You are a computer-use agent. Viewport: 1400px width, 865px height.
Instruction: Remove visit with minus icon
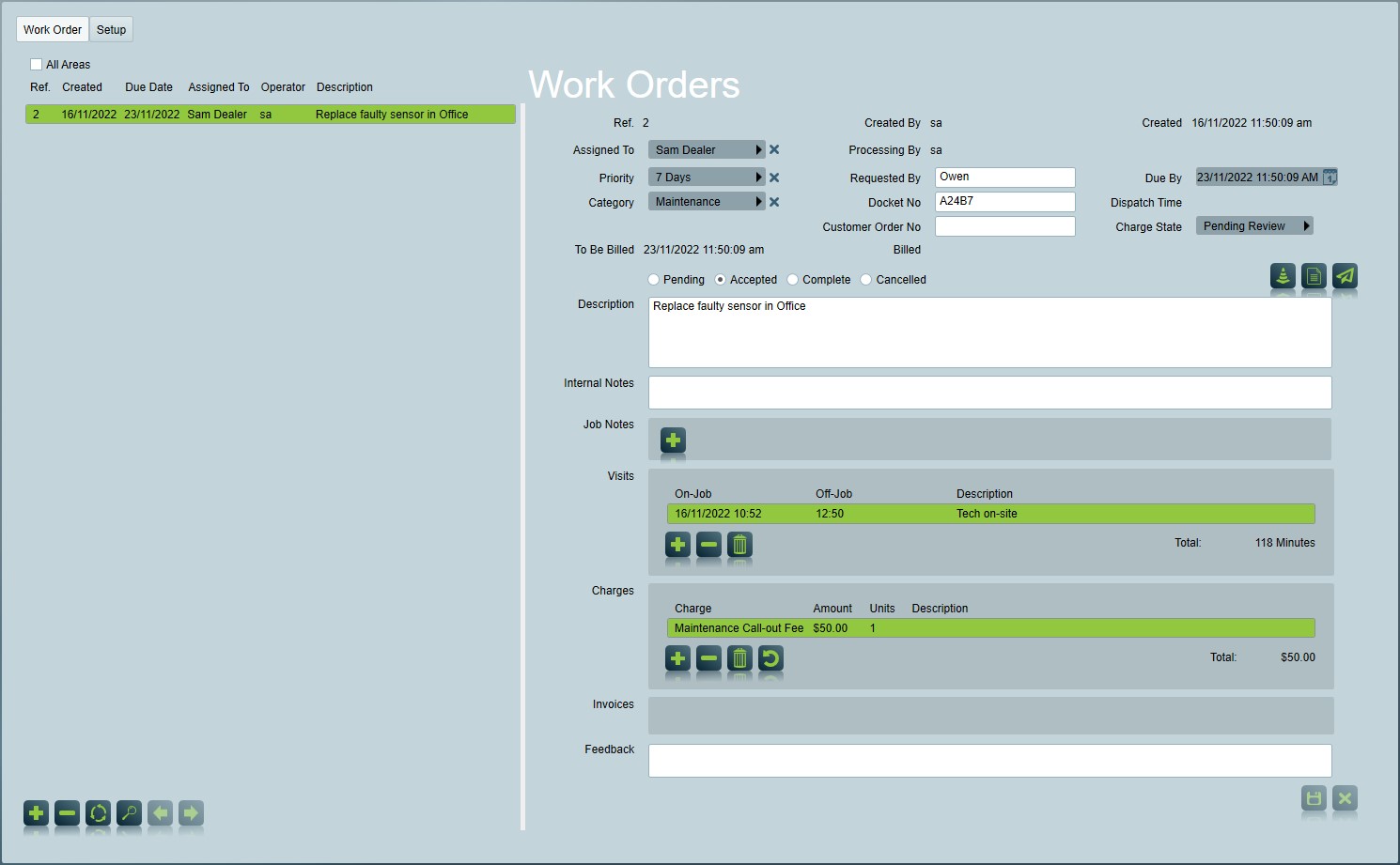708,545
